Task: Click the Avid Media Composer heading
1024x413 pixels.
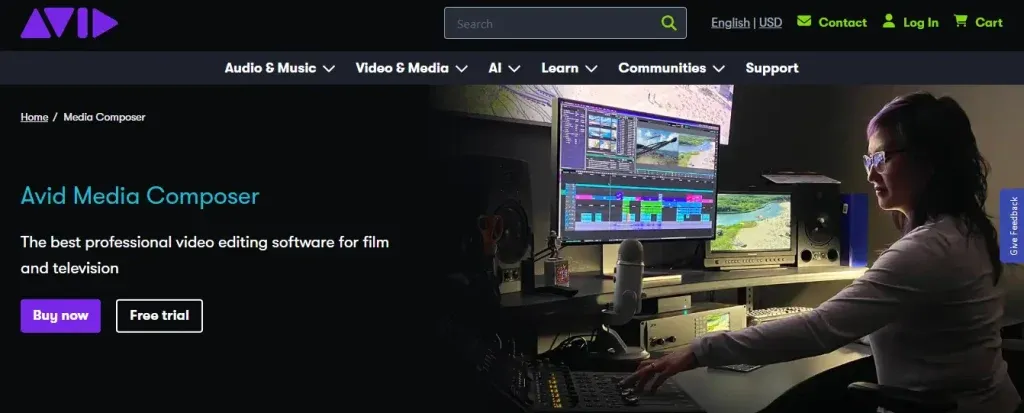Action: point(140,196)
